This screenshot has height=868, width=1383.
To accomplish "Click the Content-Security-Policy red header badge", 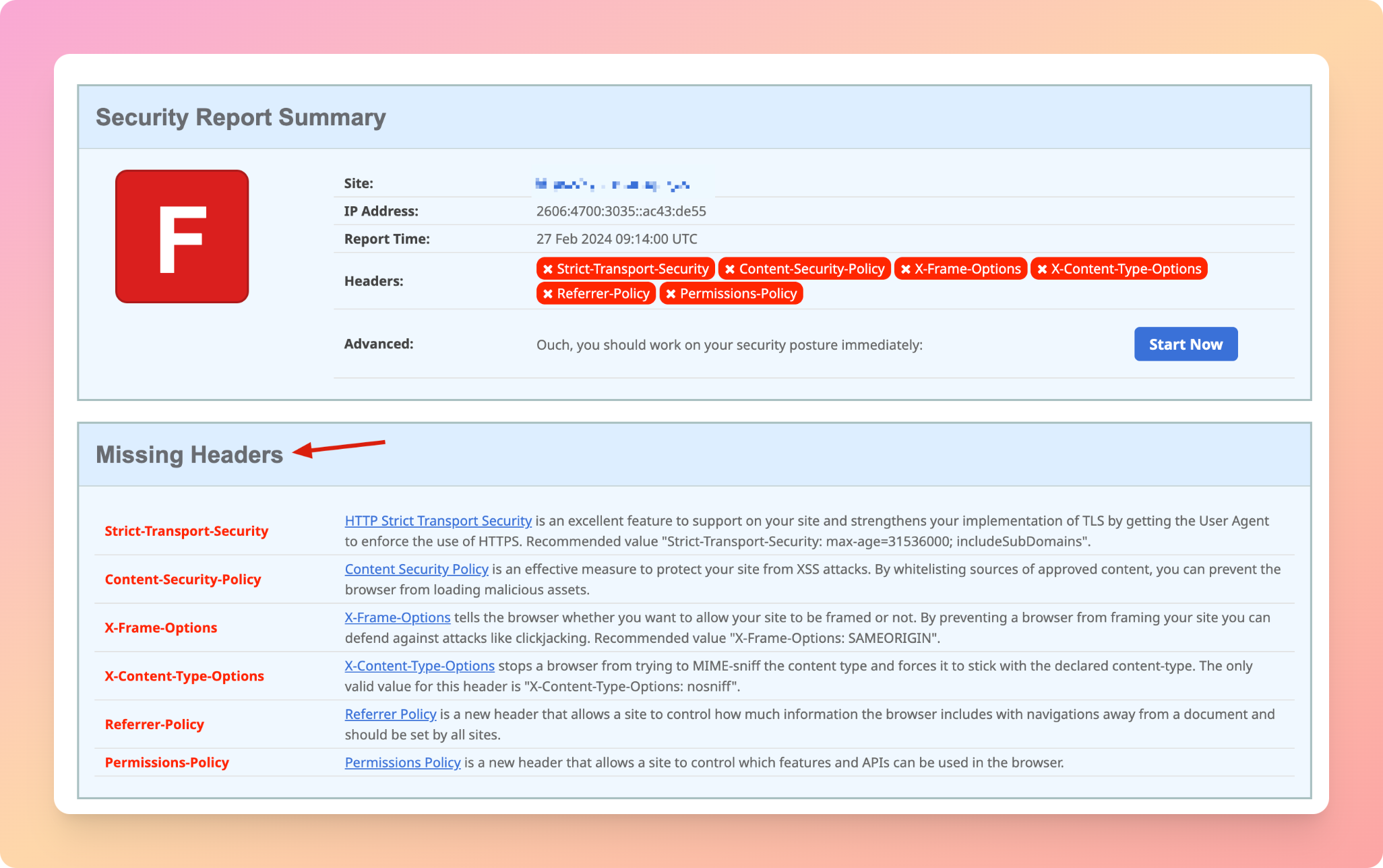I will [x=804, y=269].
